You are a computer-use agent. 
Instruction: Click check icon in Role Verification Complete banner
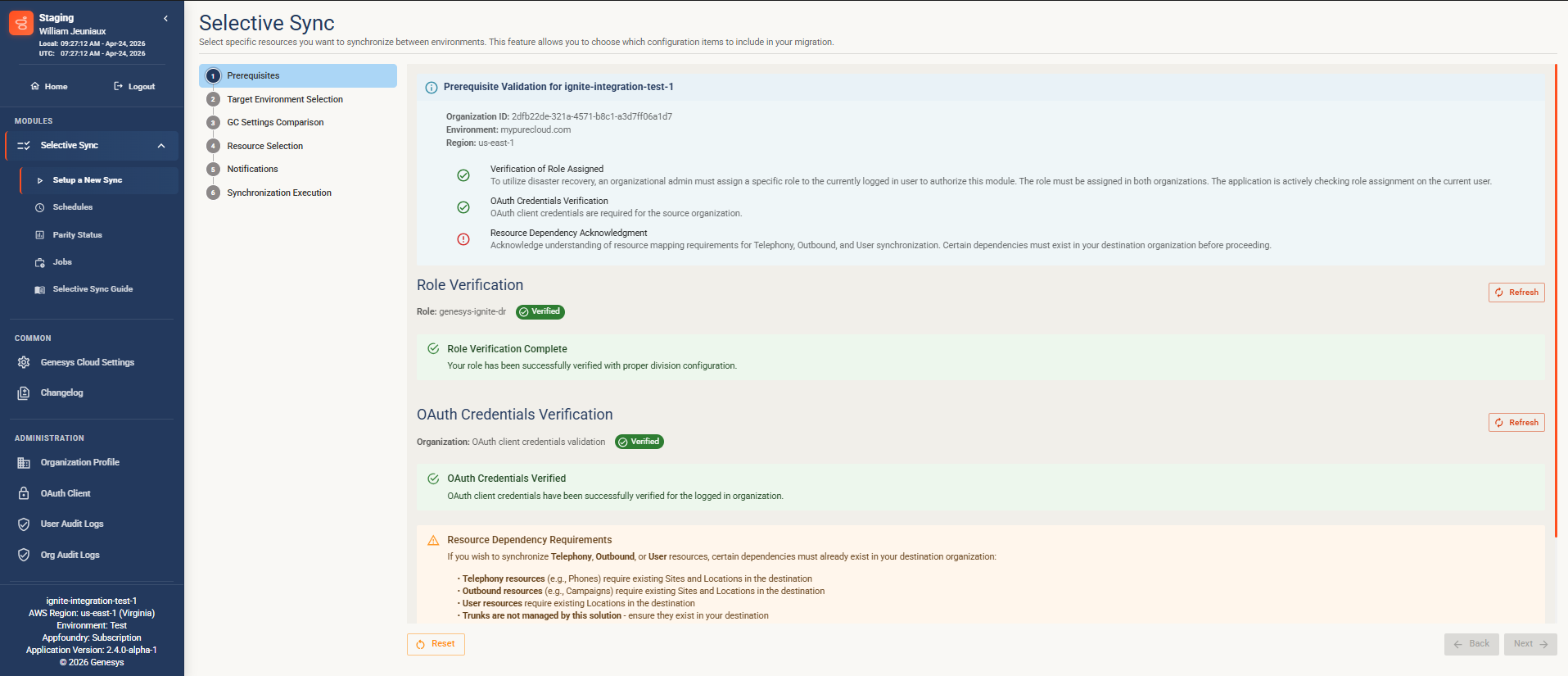433,349
